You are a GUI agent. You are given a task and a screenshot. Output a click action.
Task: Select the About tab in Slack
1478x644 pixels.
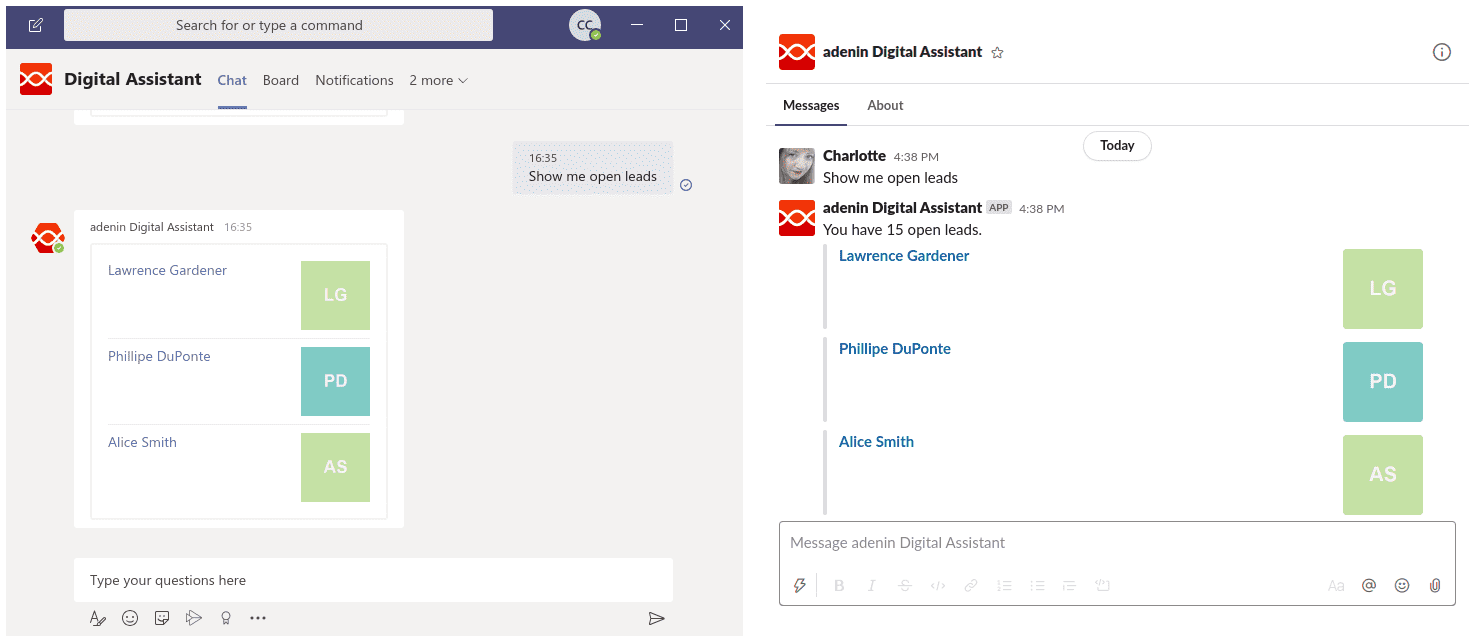(885, 105)
